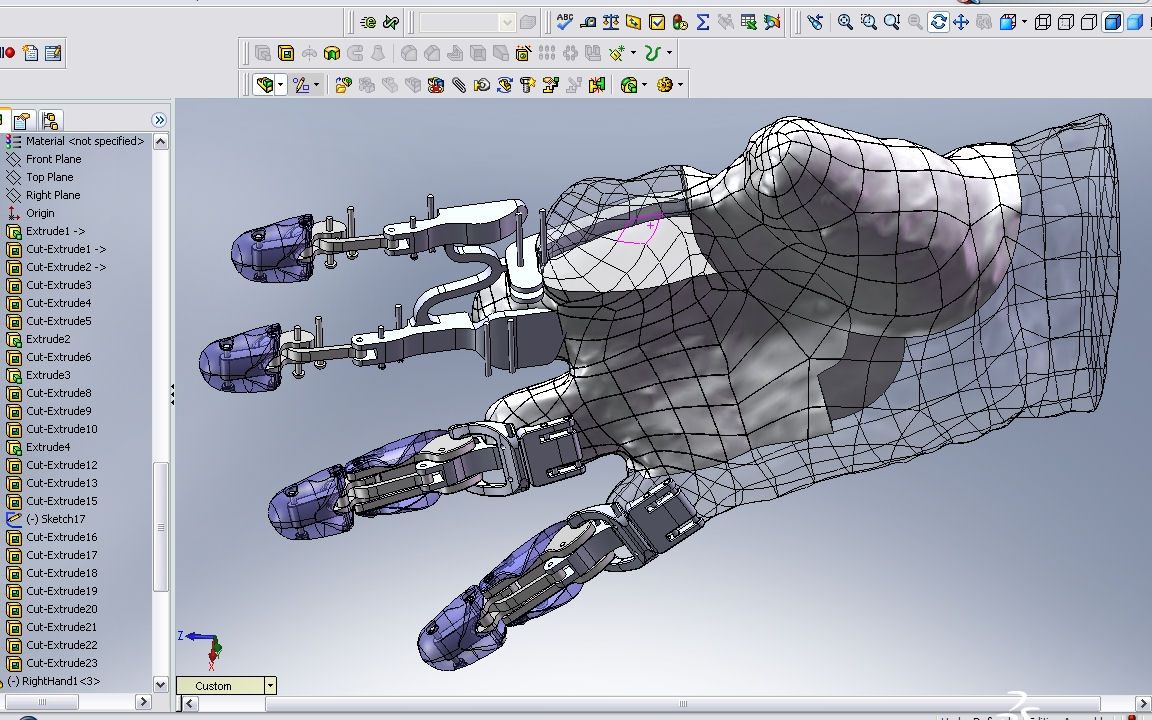Click the Extruded Boss/Base feature icon
Image resolution: width=1152 pixels, height=720 pixels.
pos(263,53)
